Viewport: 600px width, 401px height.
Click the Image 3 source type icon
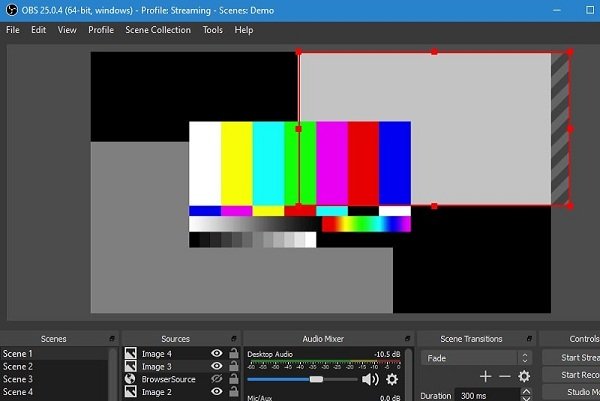pos(130,366)
